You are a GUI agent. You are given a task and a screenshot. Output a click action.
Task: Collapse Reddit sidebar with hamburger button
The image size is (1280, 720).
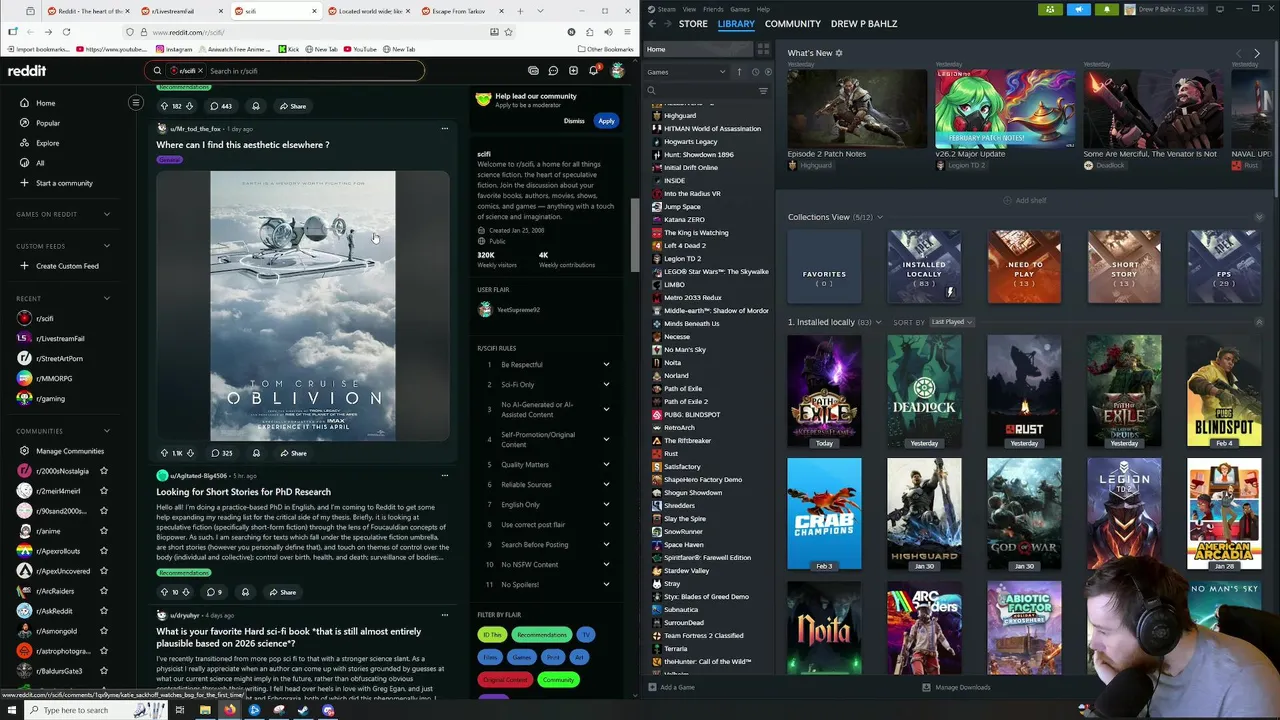[x=136, y=102]
